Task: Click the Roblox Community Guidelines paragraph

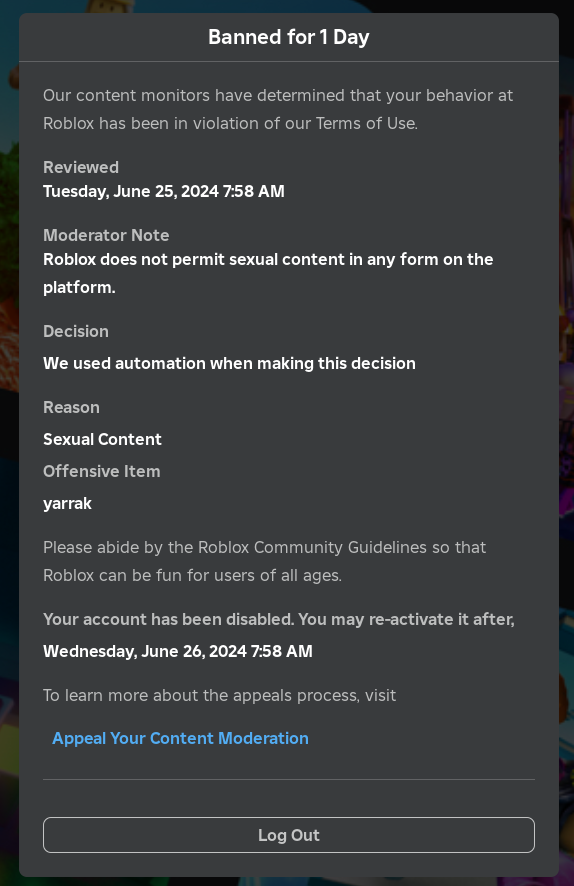Action: 264,561
